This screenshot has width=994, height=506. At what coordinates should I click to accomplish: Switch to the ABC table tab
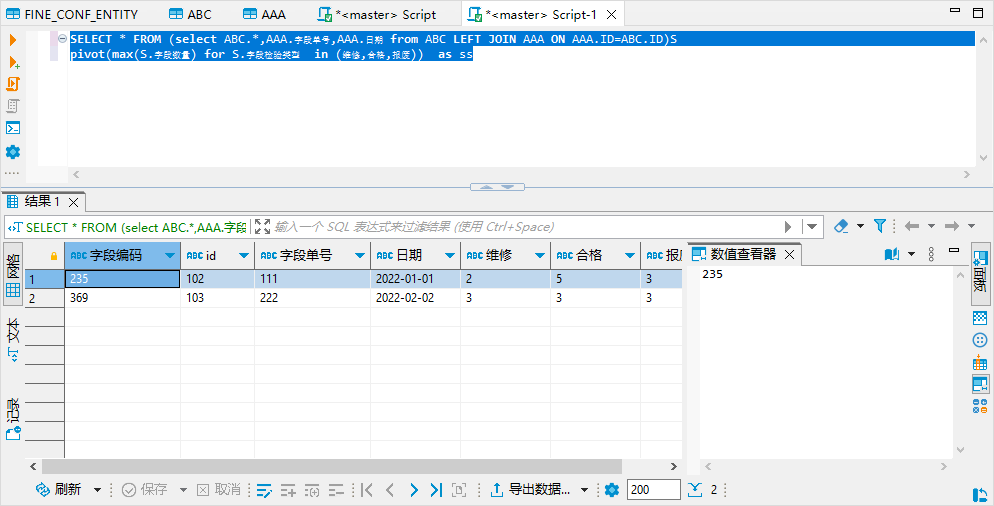(191, 14)
